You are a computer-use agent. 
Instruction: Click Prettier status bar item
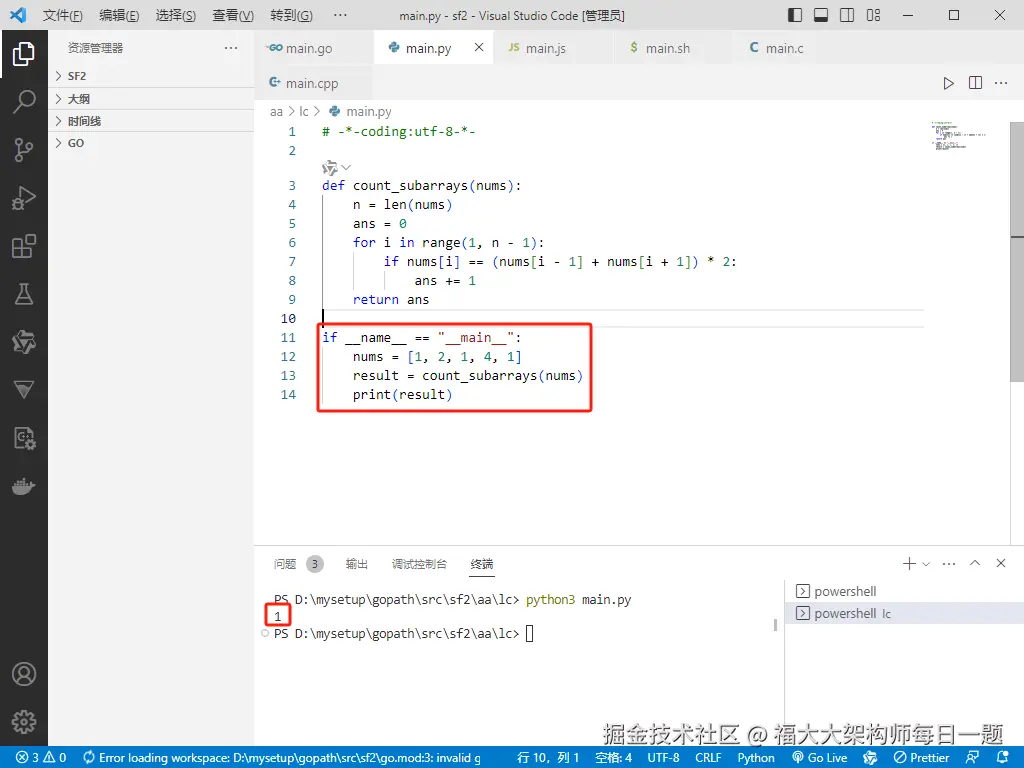coord(921,758)
